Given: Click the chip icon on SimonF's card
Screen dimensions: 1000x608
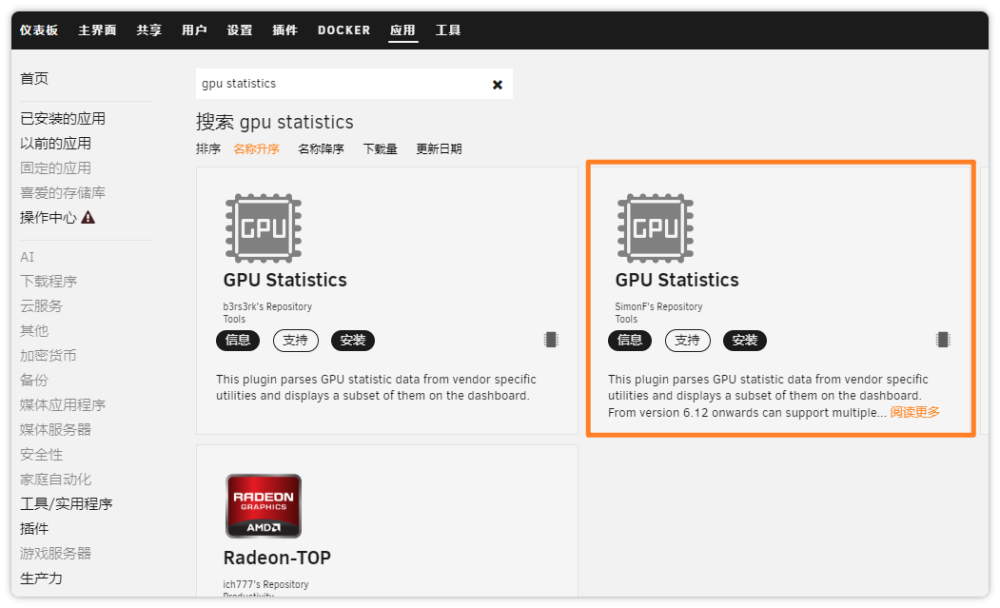Looking at the screenshot, I should [x=943, y=339].
